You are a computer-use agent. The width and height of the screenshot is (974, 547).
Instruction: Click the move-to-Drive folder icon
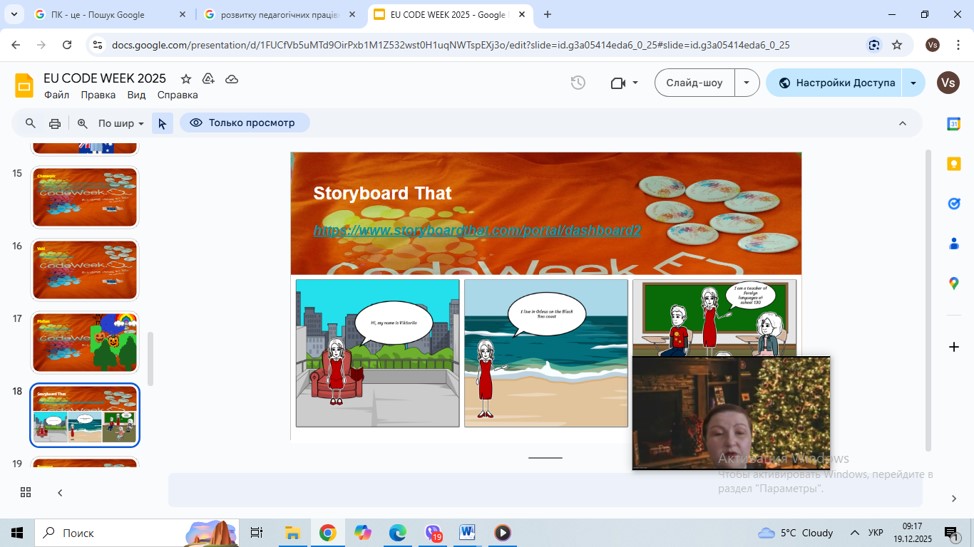tap(208, 79)
